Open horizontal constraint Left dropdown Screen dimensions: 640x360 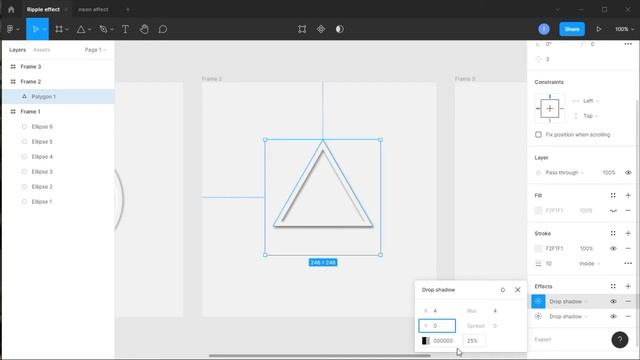coord(590,101)
